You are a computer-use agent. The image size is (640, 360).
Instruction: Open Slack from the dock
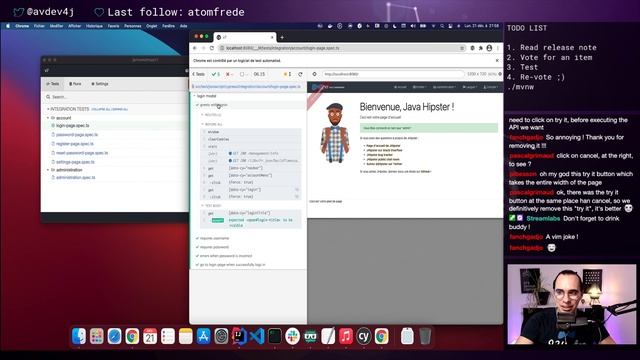(x=293, y=336)
